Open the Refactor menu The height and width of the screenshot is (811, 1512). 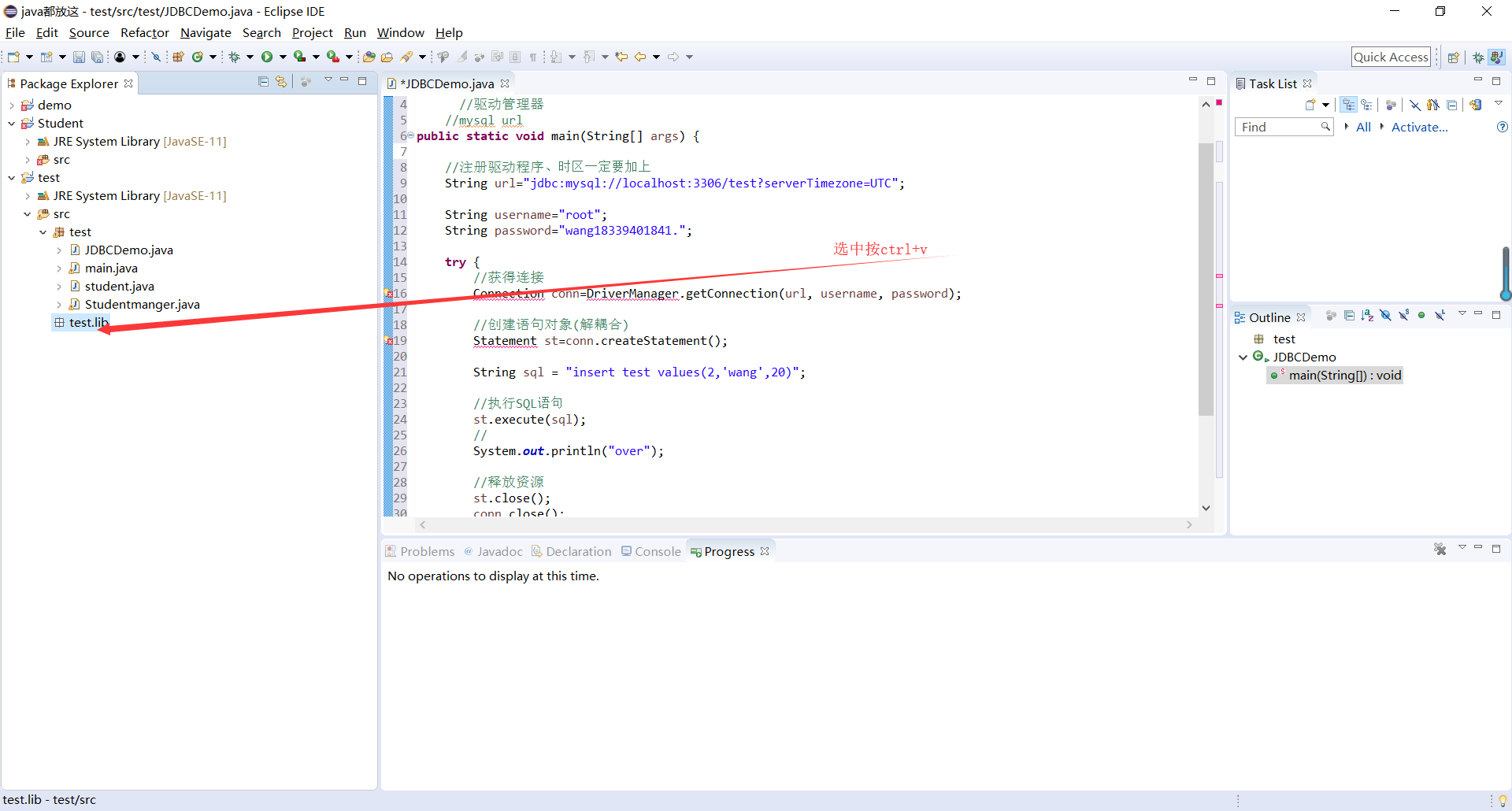coord(145,32)
